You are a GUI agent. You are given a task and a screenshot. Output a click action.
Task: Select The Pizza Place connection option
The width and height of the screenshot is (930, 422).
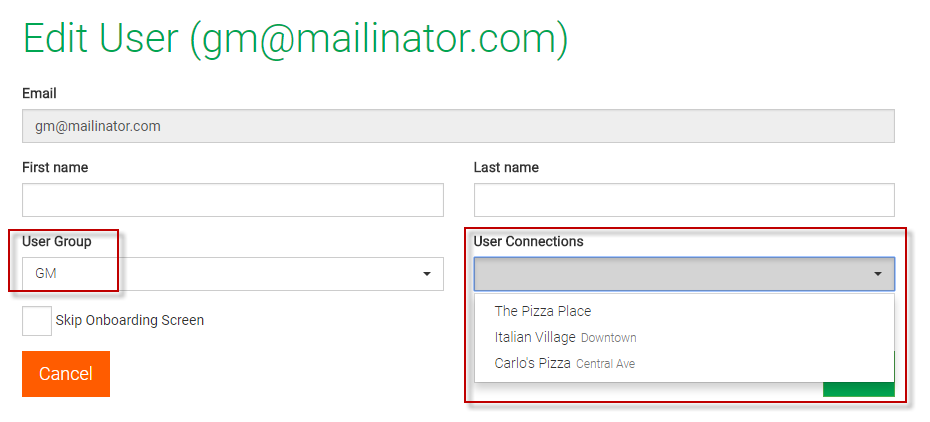pyautogui.click(x=543, y=311)
